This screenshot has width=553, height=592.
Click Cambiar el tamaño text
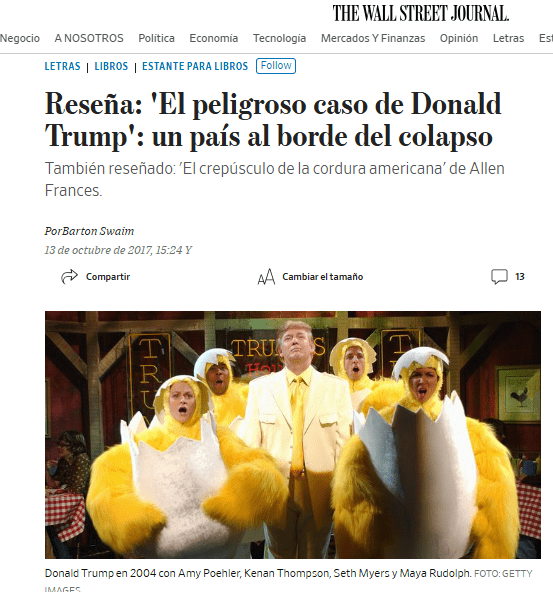pyautogui.click(x=323, y=277)
